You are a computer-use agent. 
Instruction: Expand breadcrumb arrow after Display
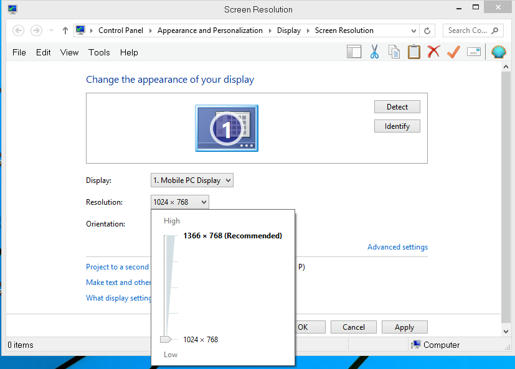click(x=308, y=31)
